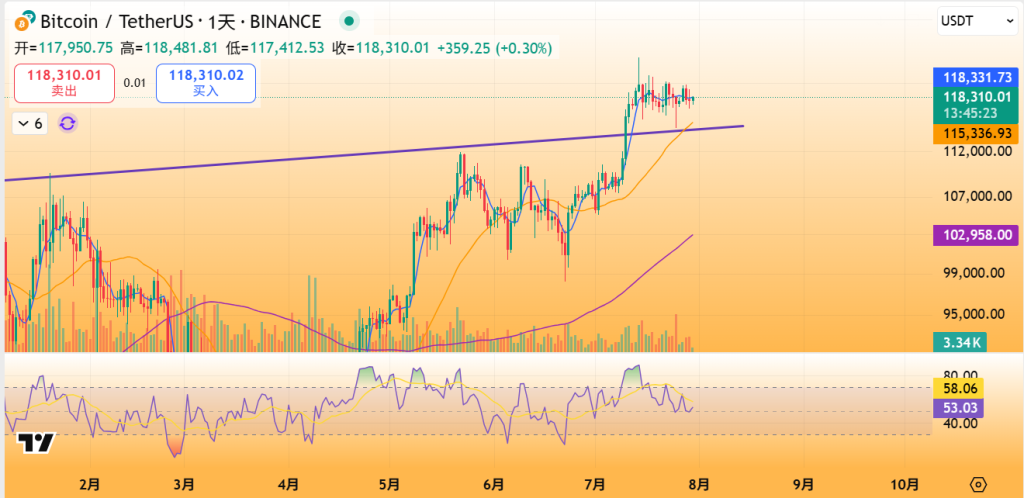The image size is (1024, 498).
Task: Click the 9月 label on time axis
Action: pyautogui.click(x=802, y=484)
